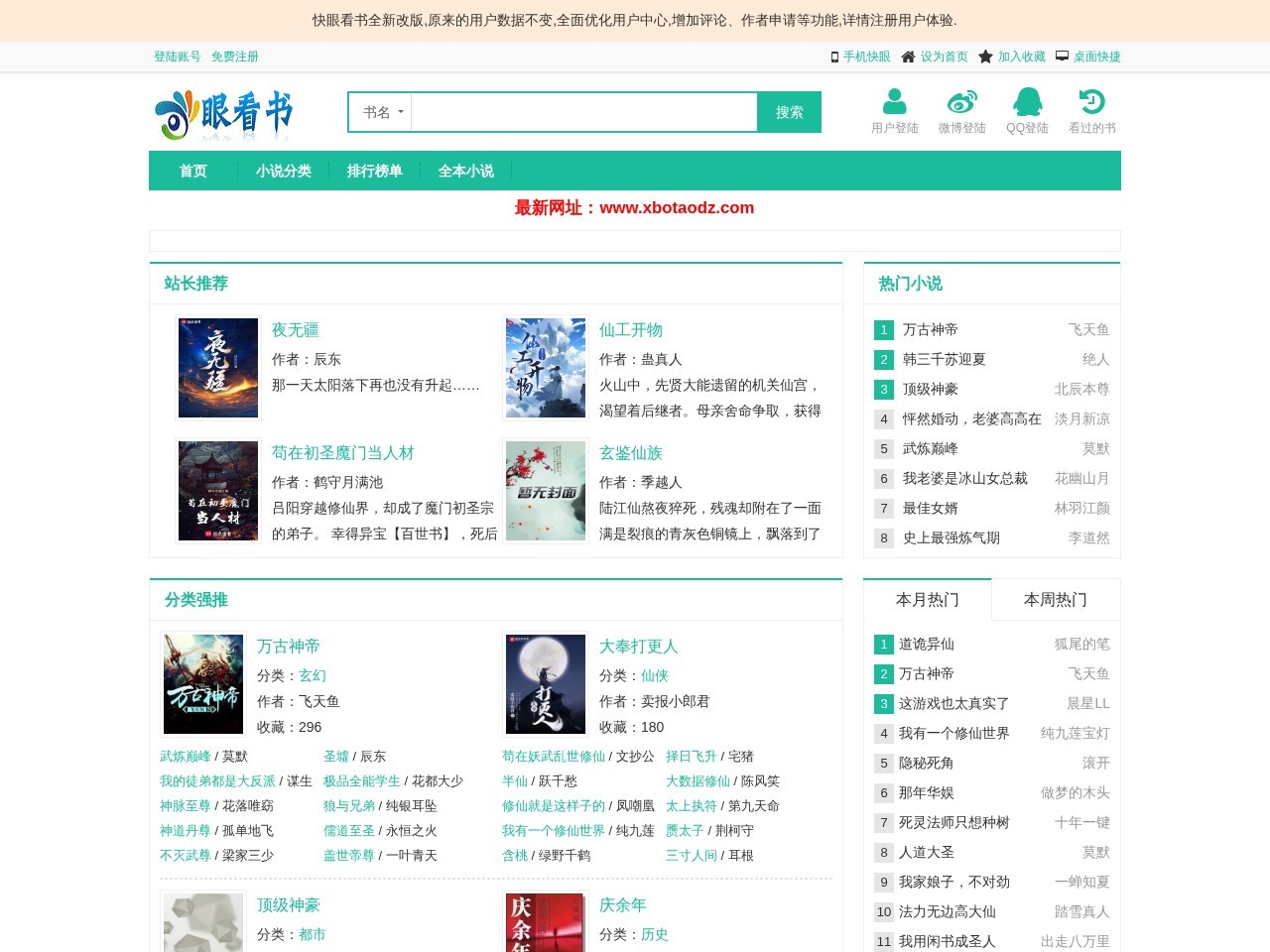The width and height of the screenshot is (1270, 952).
Task: Select the 本月热门 tab
Action: (x=928, y=599)
